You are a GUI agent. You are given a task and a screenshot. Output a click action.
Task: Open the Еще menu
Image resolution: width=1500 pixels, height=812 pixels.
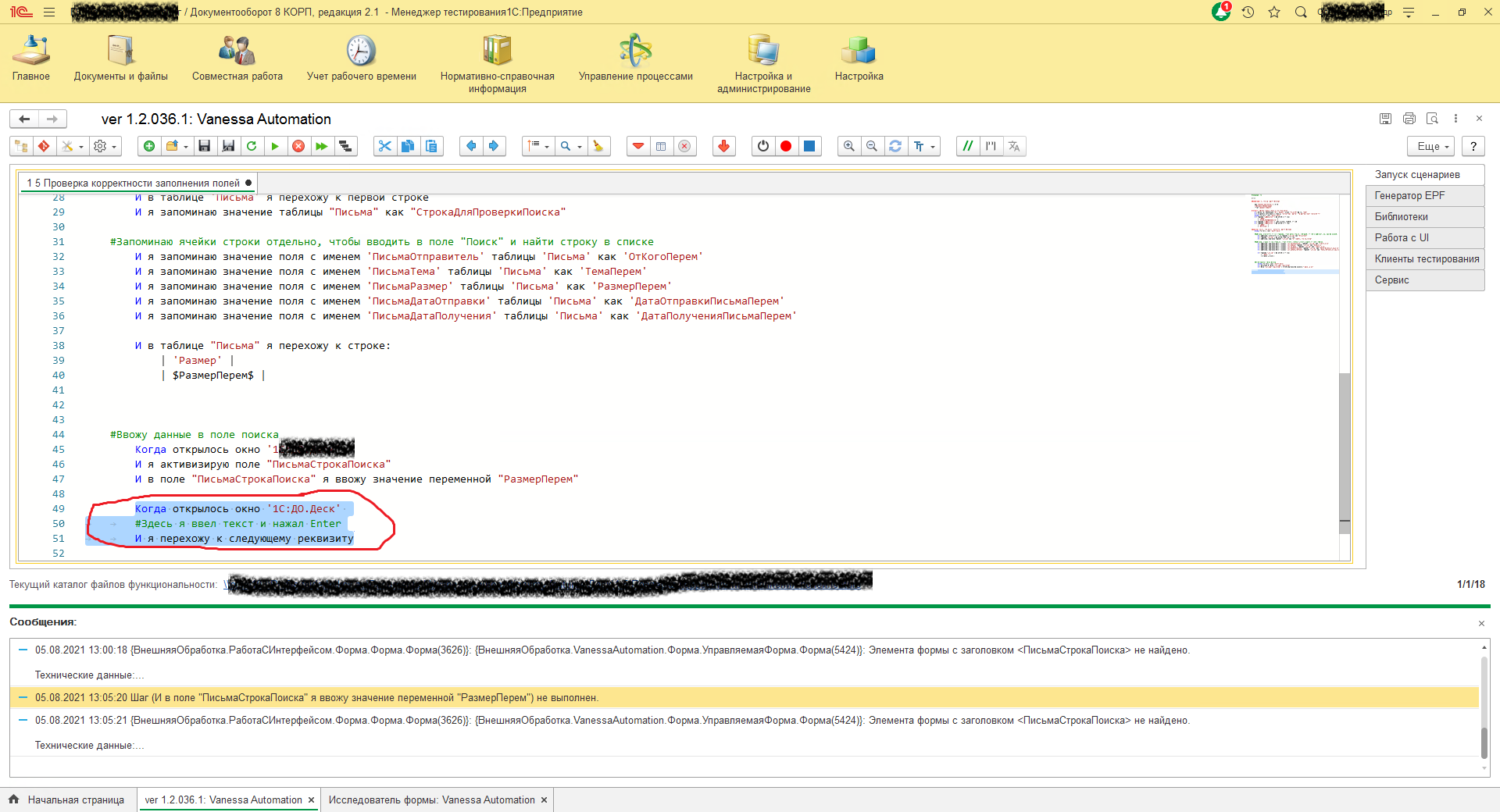pyautogui.click(x=1432, y=146)
